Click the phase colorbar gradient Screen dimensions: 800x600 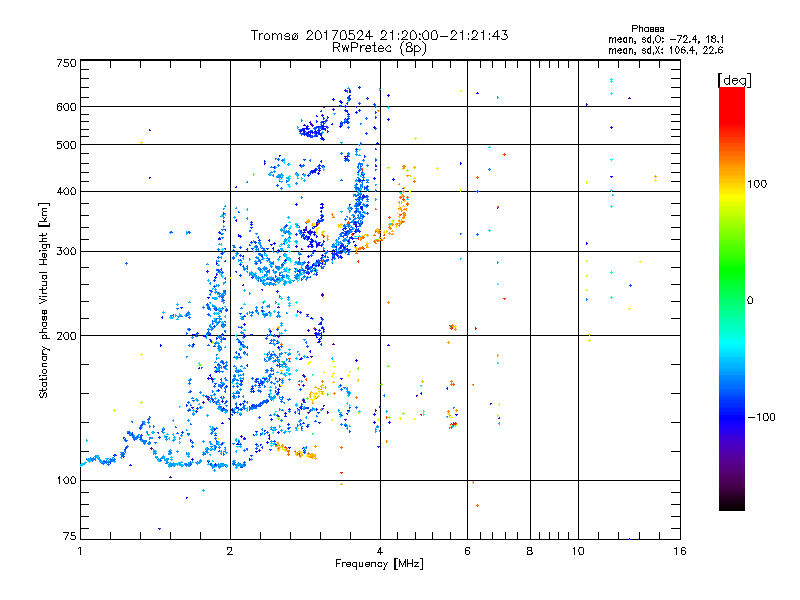click(732, 298)
